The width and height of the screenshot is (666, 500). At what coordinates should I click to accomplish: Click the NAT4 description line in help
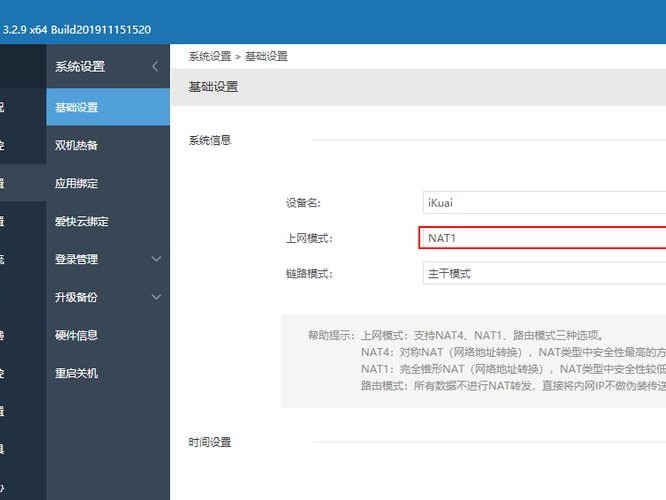514,352
